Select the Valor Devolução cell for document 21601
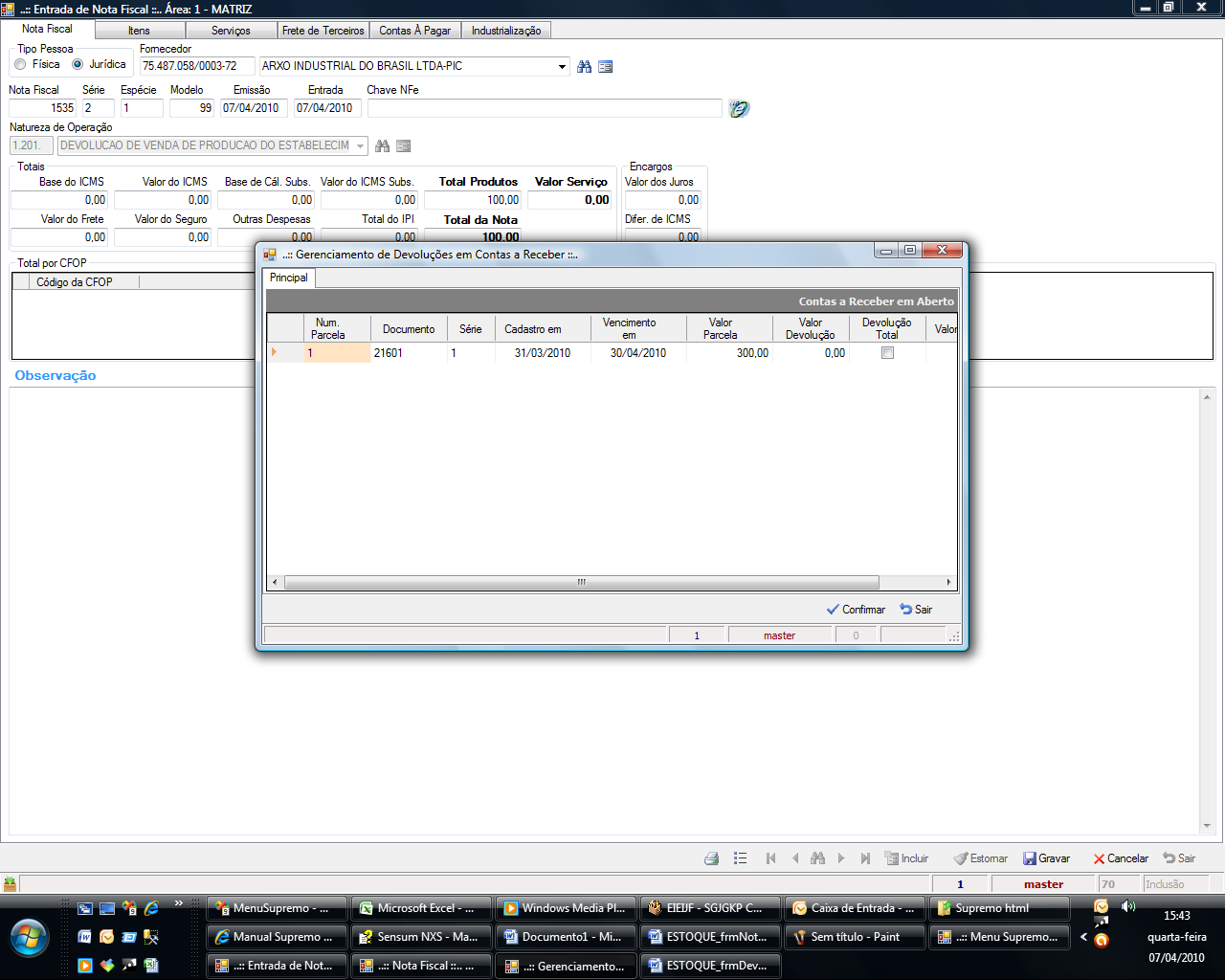 pos(811,353)
